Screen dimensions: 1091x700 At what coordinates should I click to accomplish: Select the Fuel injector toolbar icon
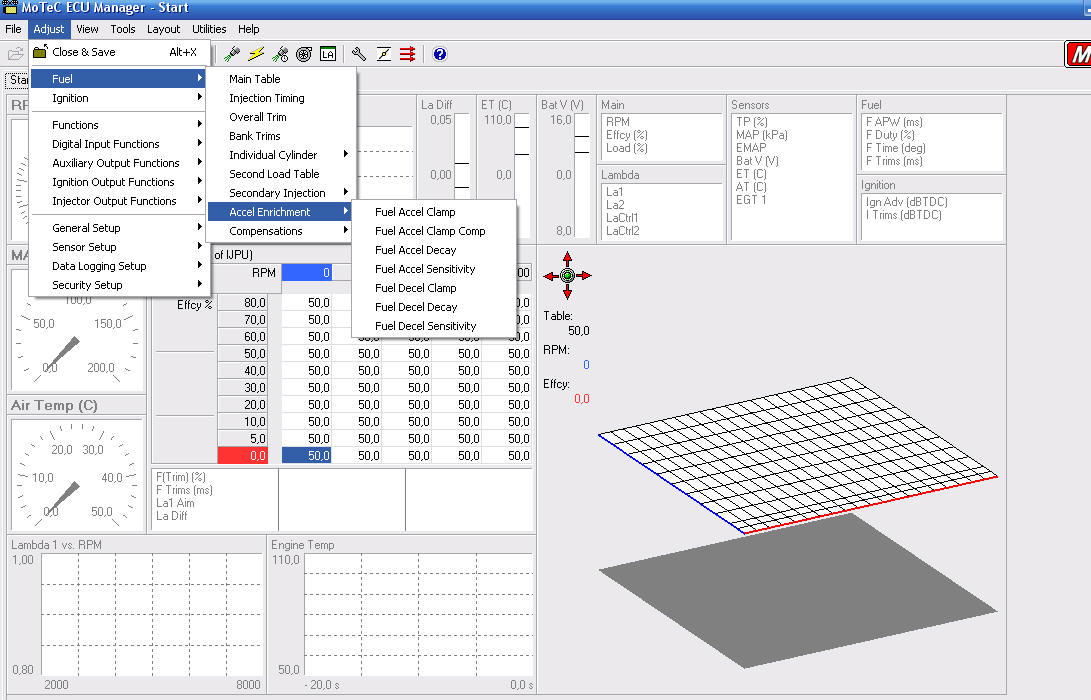pos(232,54)
